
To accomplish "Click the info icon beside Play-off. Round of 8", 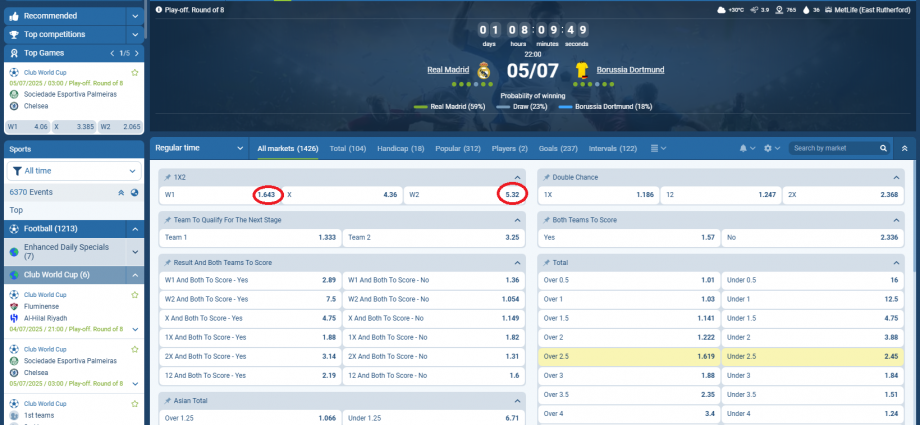I will coord(159,10).
